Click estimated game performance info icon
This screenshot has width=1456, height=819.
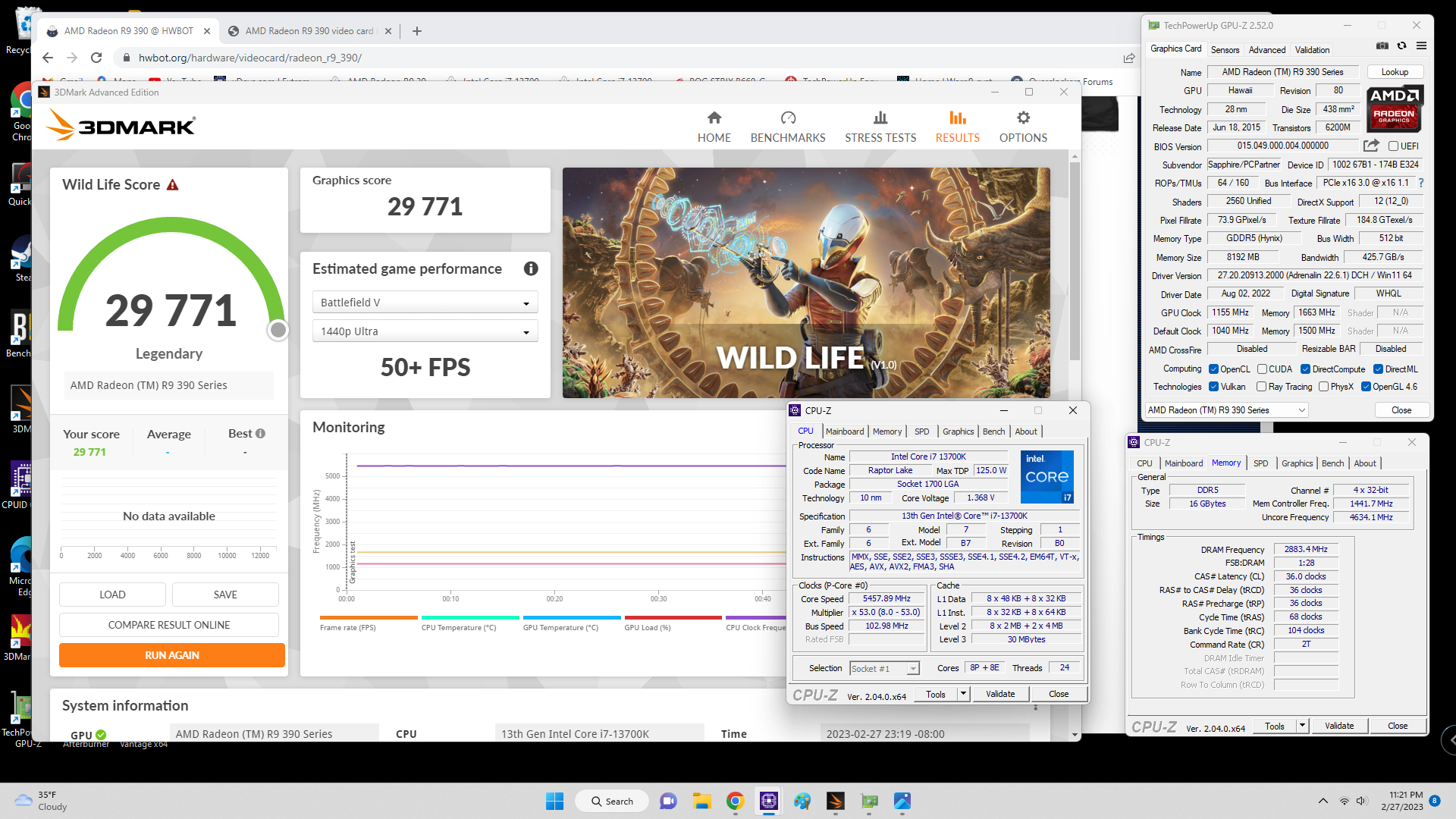[x=531, y=268]
